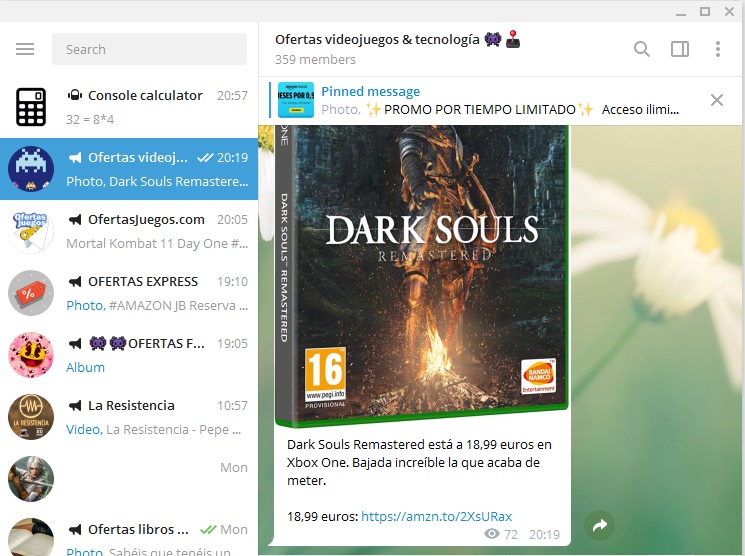Click the megaphone icon beside OfertasJuegos.com
The height and width of the screenshot is (556, 745).
75,220
